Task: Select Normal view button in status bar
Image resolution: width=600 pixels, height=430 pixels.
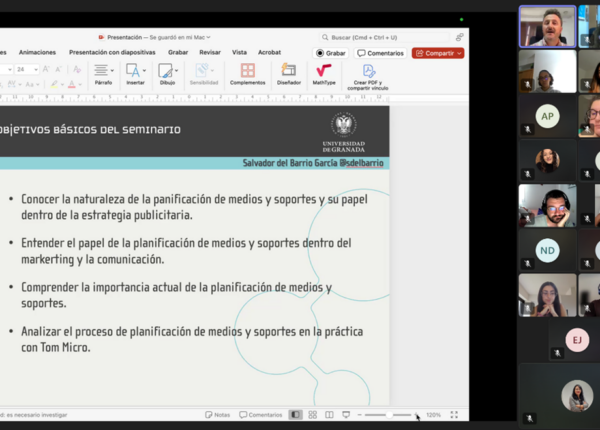Action: click(x=295, y=414)
